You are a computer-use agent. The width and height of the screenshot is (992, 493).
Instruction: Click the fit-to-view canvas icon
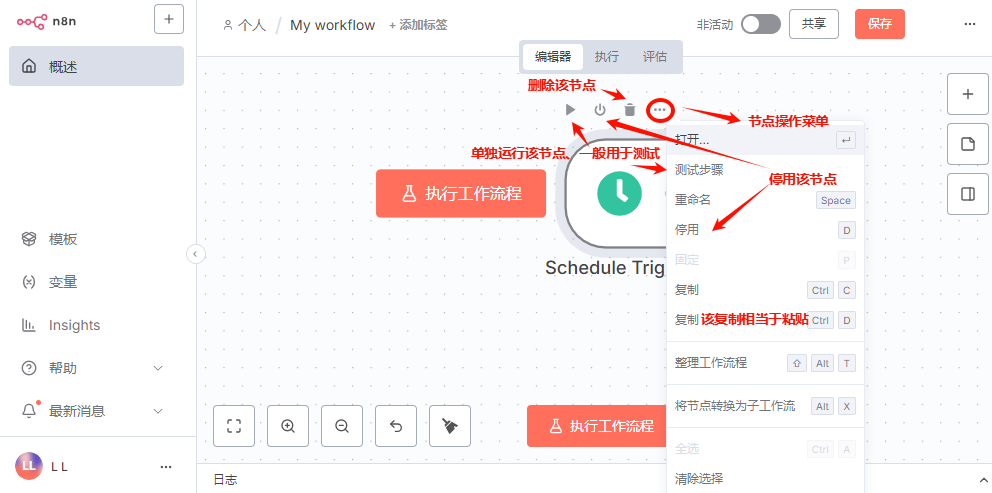pos(234,426)
